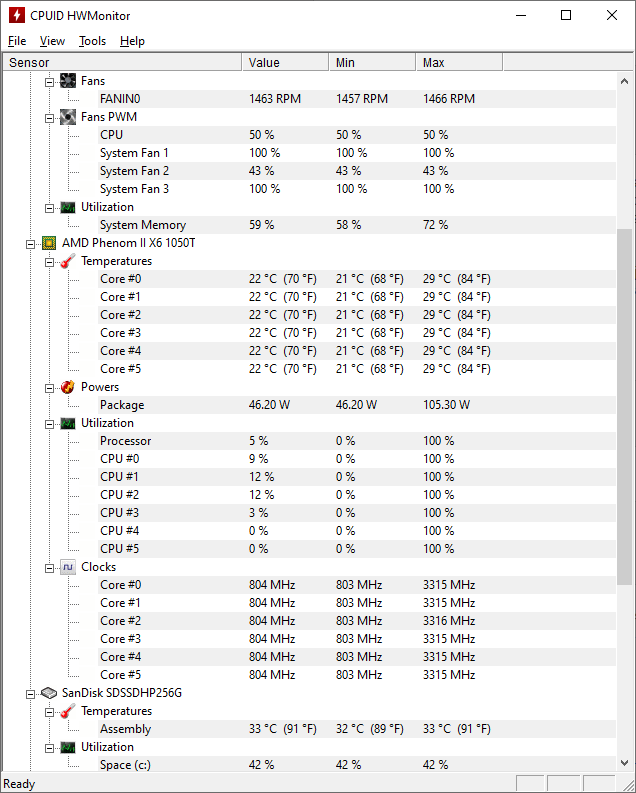Click the SanDisk SDSSDHP256G drive icon
This screenshot has height=793, width=636.
pyautogui.click(x=49, y=693)
